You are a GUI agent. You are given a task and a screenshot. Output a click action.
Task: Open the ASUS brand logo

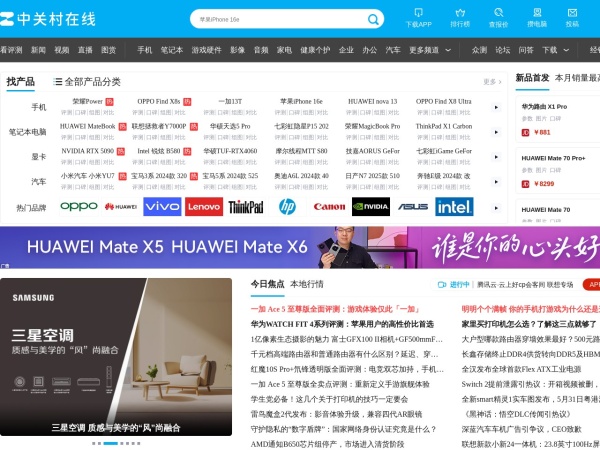point(412,207)
